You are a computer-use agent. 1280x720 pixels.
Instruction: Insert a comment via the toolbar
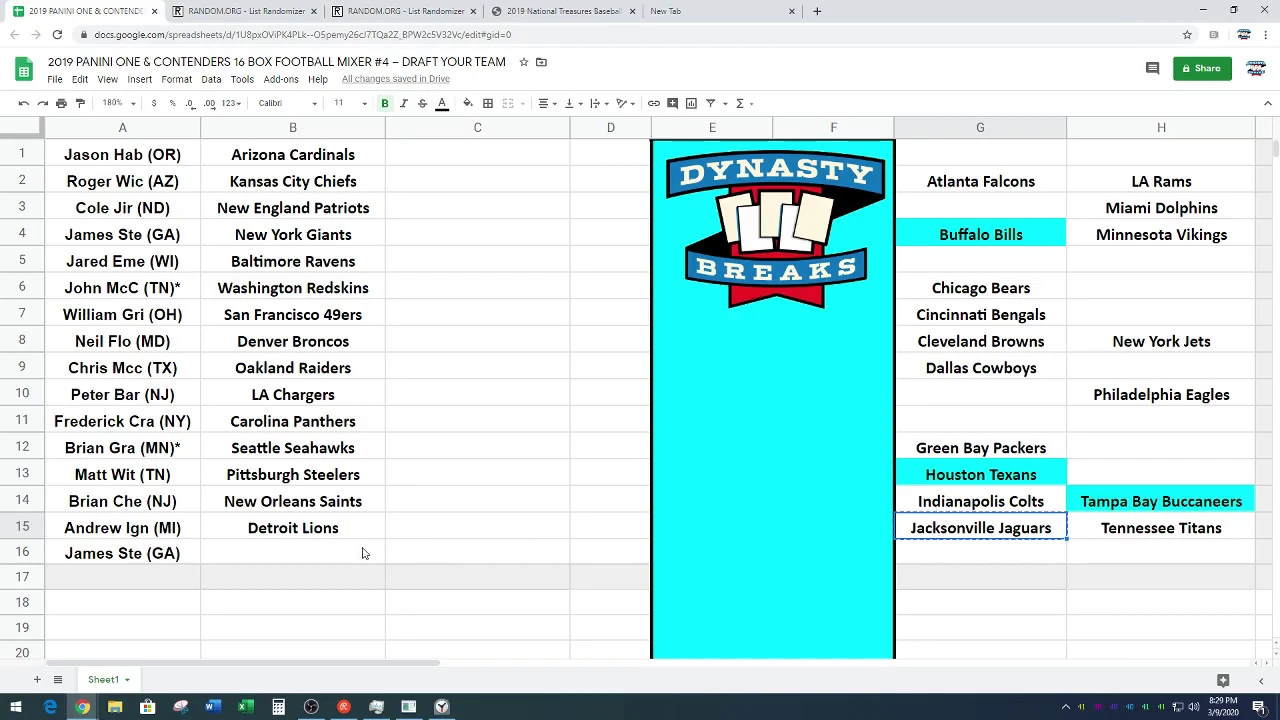tap(672, 103)
